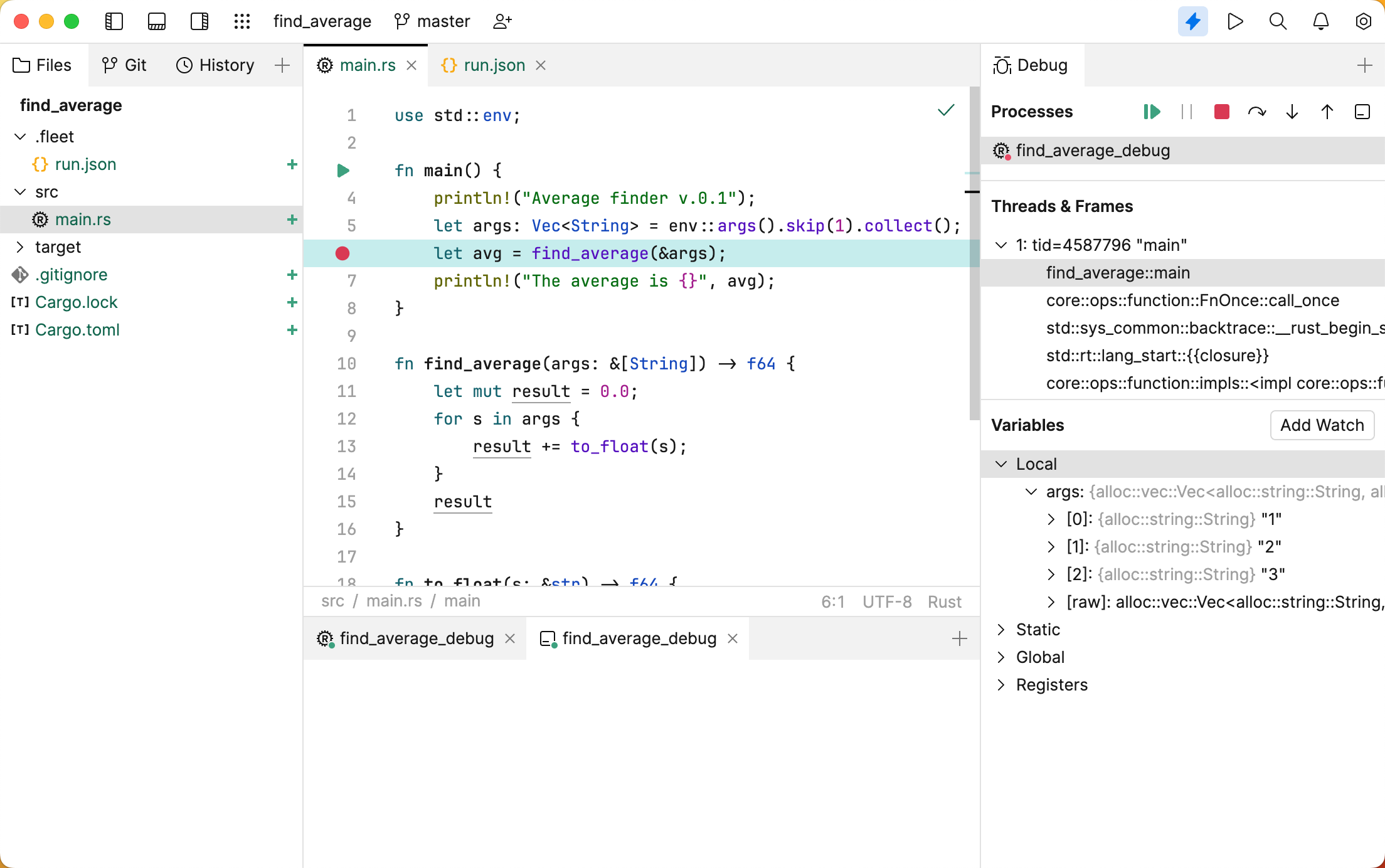Expand the Static variables section
1385x868 pixels.
(1002, 629)
